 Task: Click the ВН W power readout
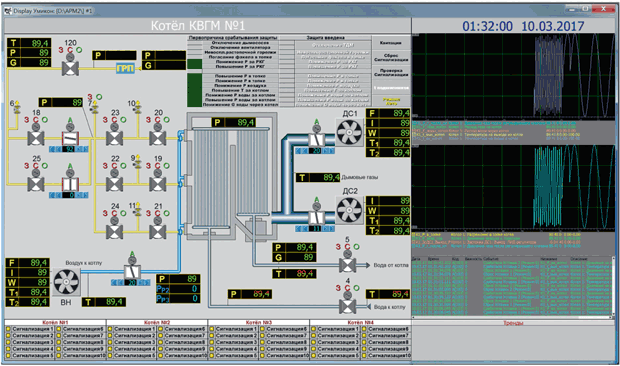(28, 282)
